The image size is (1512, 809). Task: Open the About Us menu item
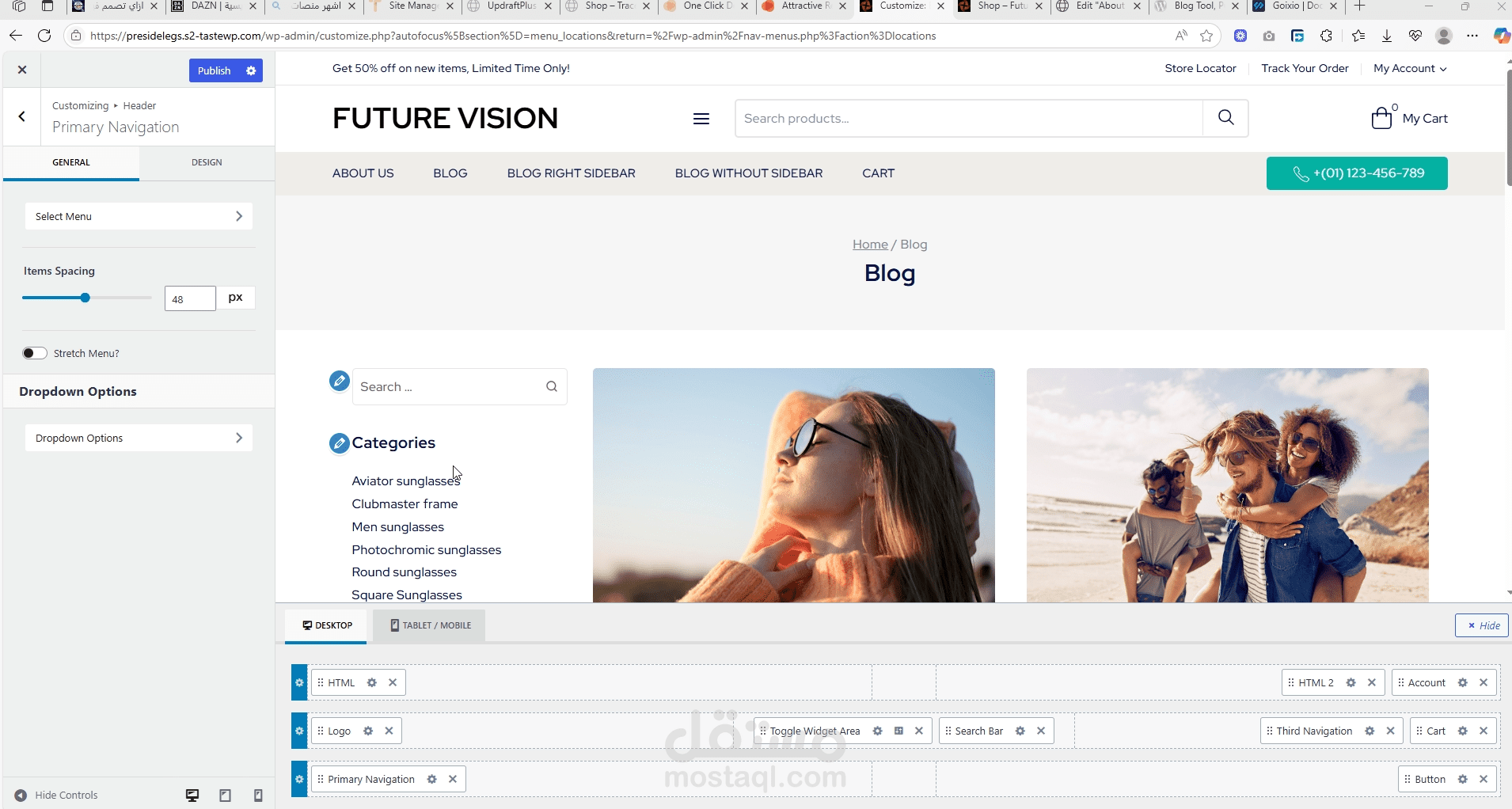[x=363, y=173]
